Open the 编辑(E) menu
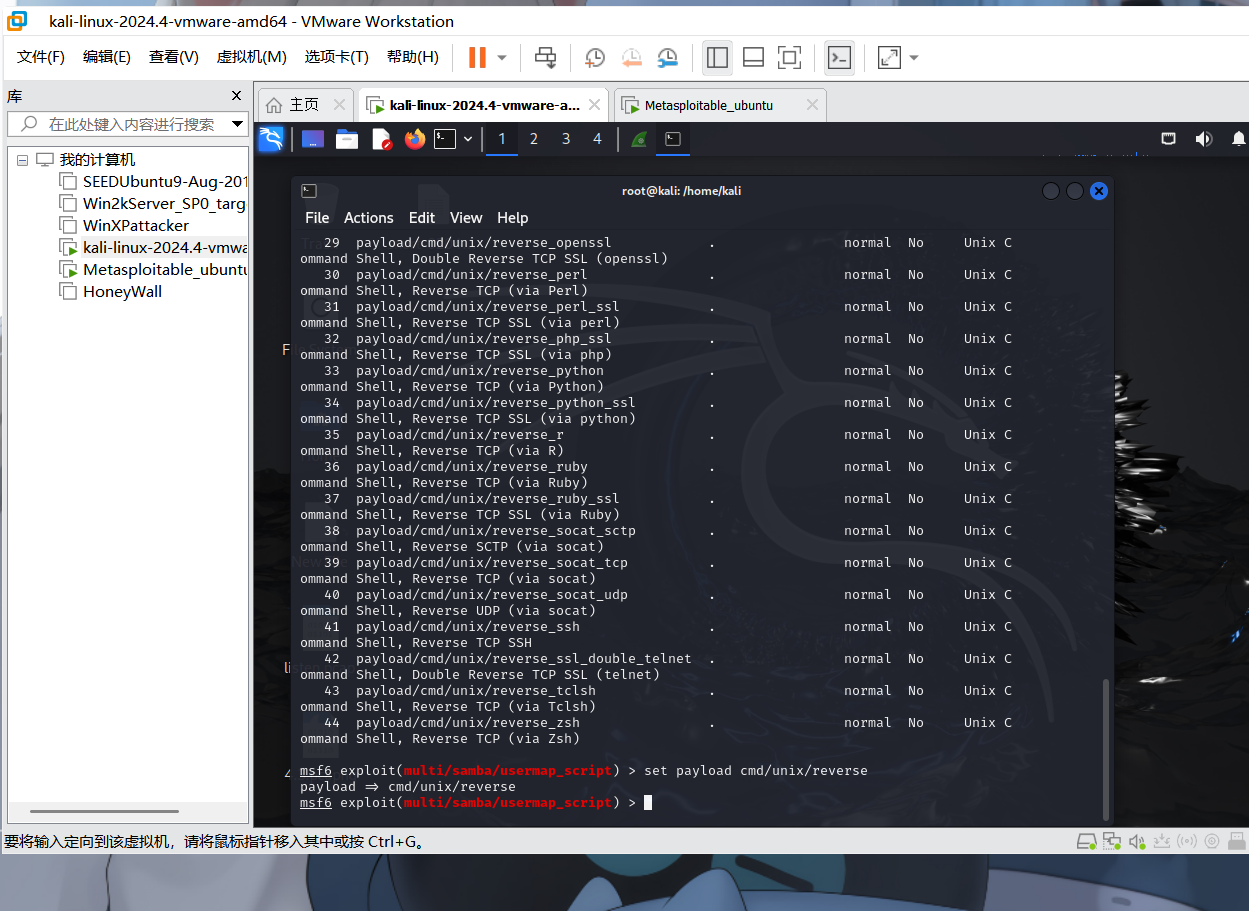This screenshot has width=1249, height=911. tap(107, 57)
